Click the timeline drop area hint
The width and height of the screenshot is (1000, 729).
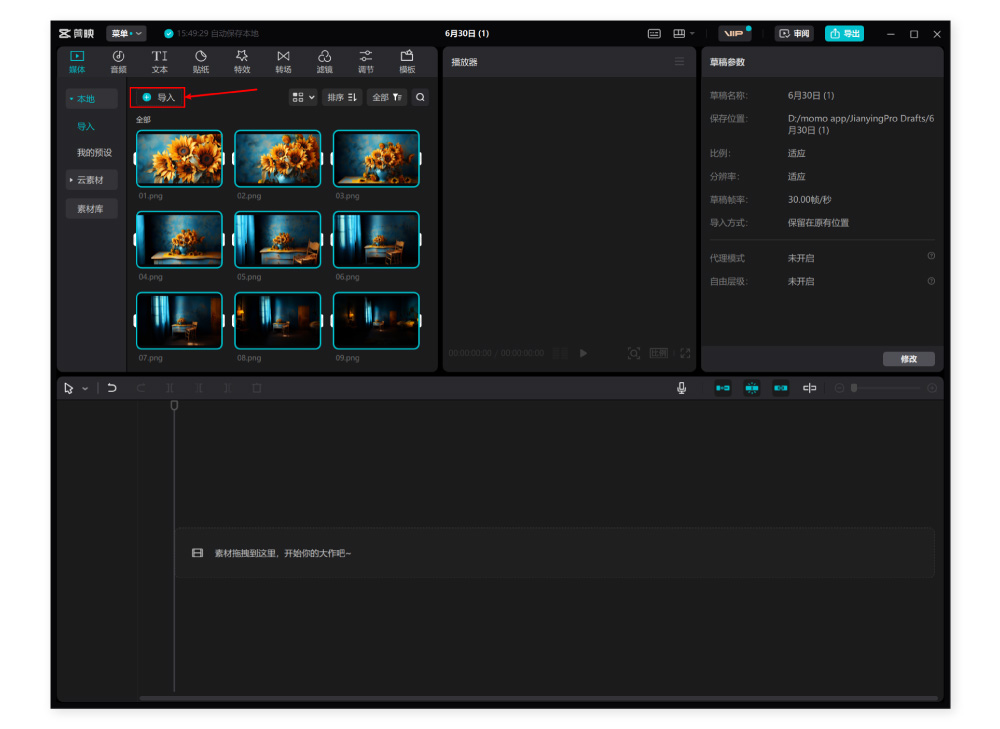[x=555, y=553]
